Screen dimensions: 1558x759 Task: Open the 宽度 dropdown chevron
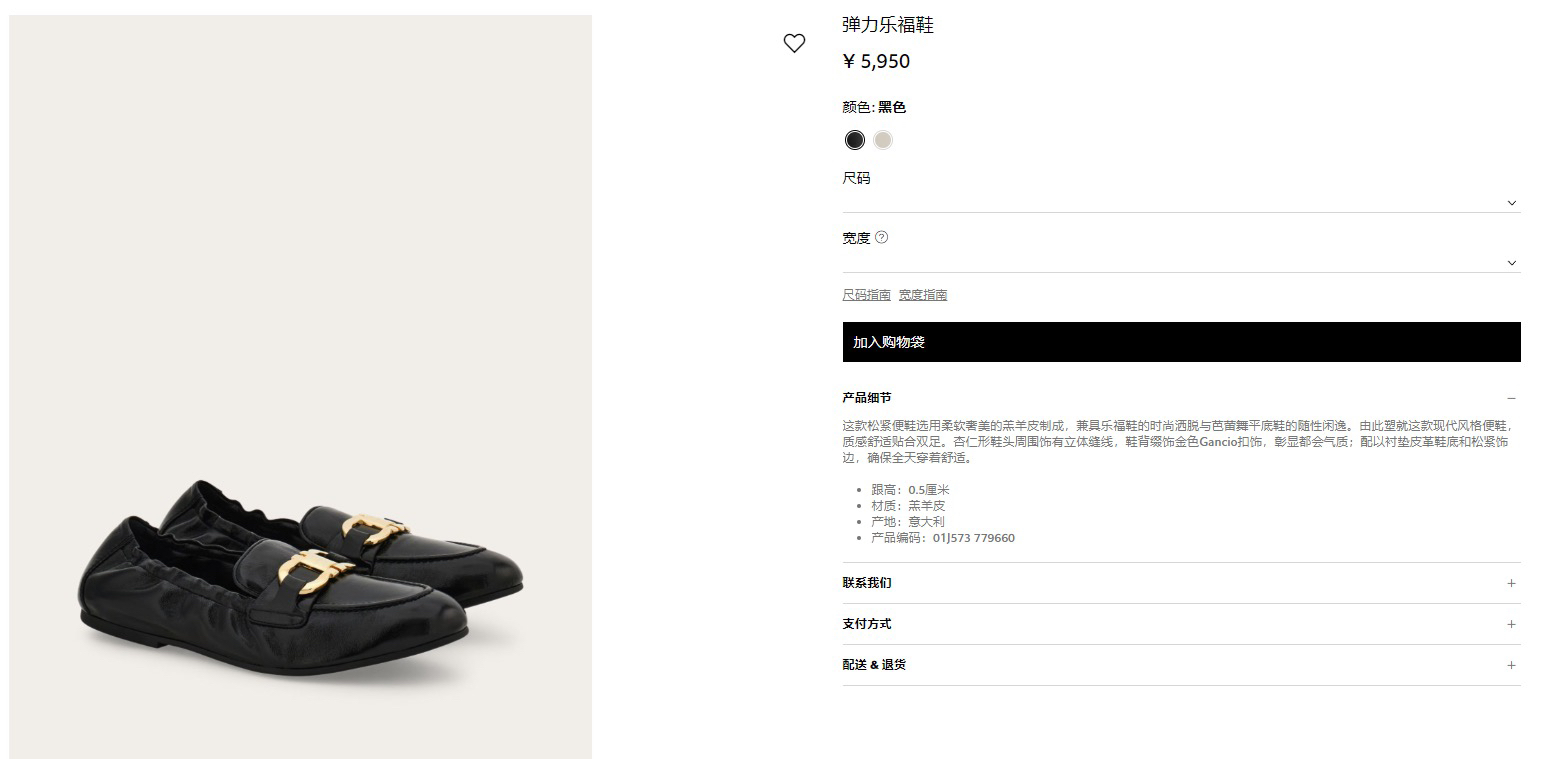coord(1511,263)
